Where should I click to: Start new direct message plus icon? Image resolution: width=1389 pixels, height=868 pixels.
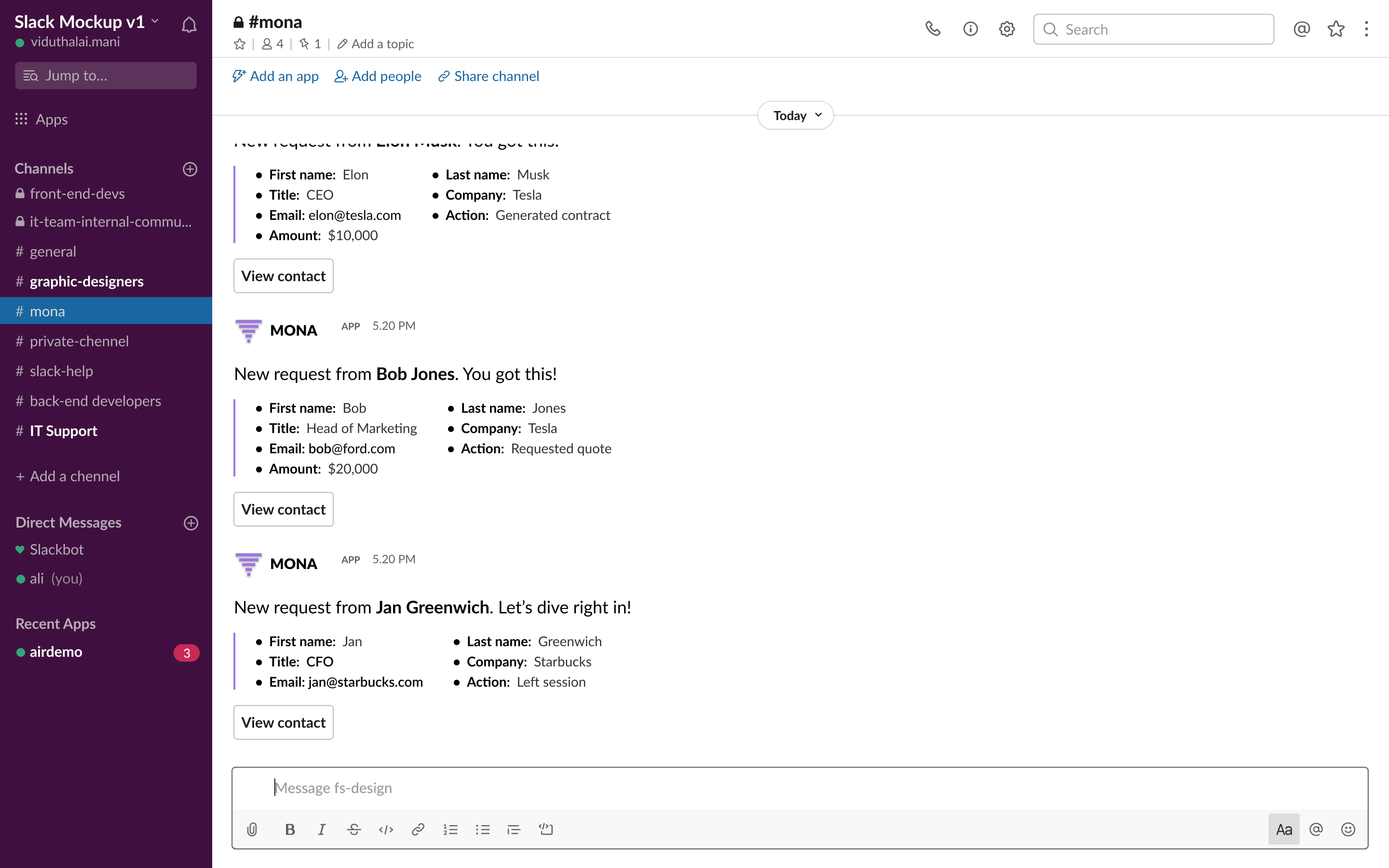(191, 522)
